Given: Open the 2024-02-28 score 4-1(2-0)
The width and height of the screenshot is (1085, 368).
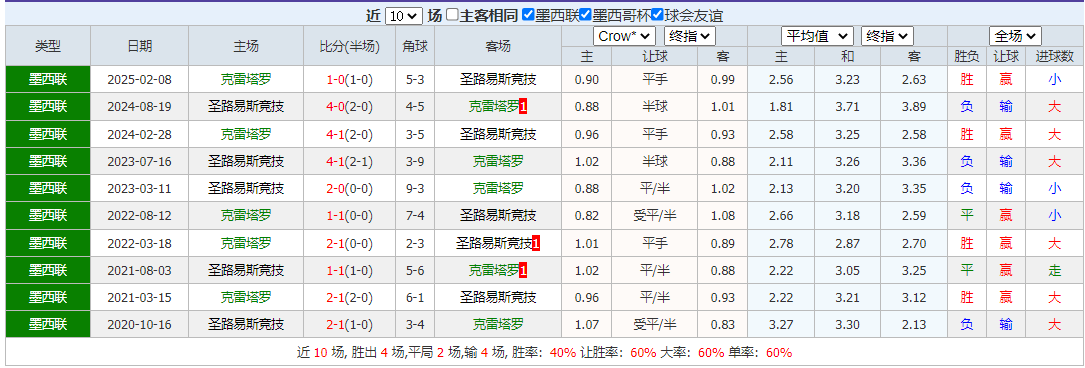Looking at the screenshot, I should pos(349,134).
